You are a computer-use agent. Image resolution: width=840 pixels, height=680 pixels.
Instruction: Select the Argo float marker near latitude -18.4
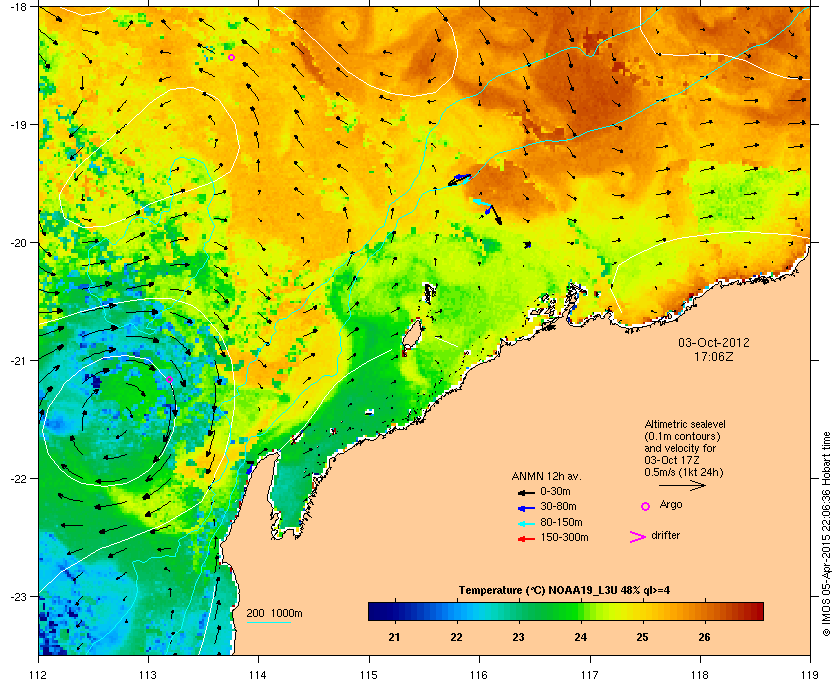[231, 57]
